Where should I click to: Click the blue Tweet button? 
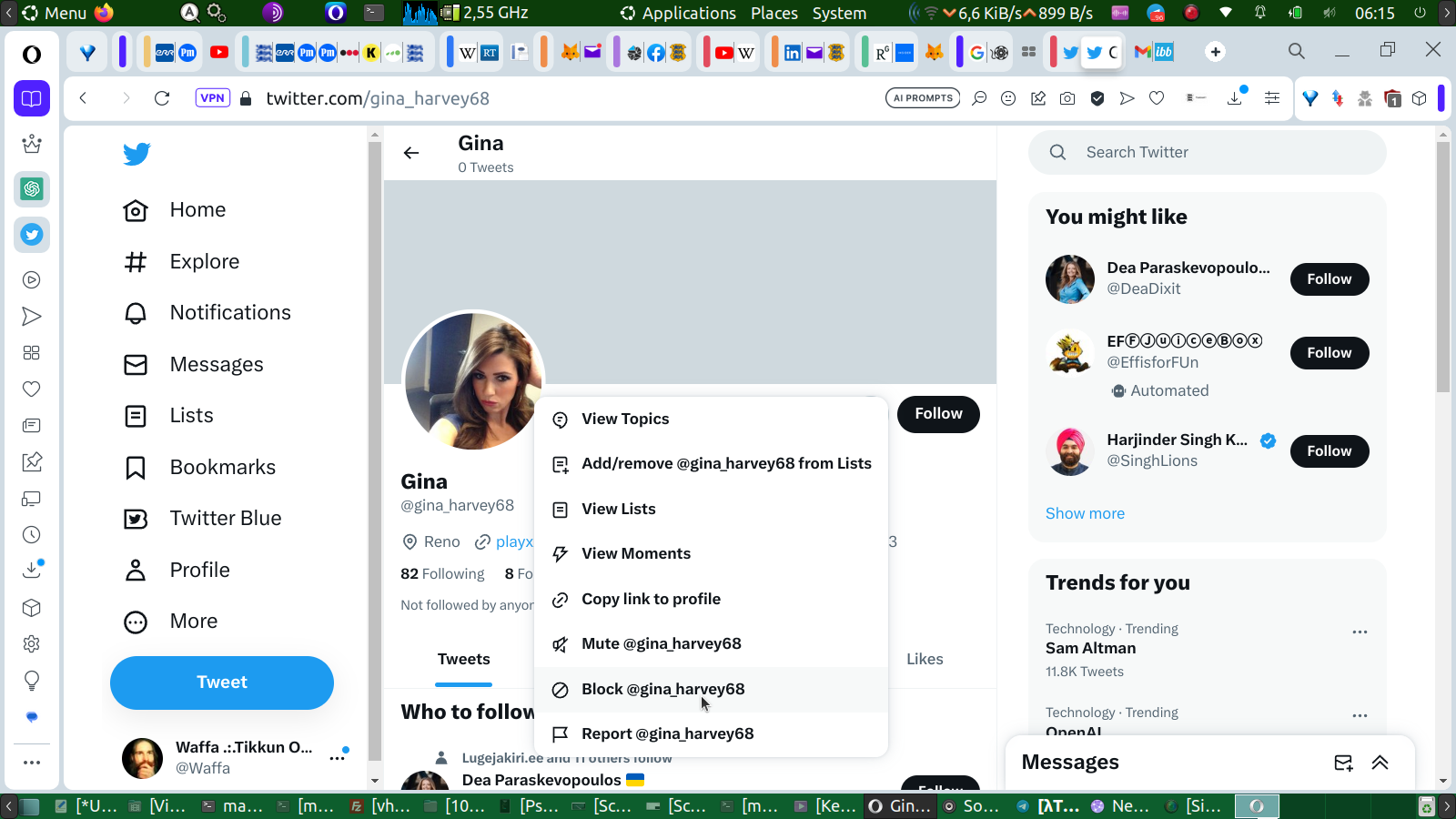tap(222, 682)
